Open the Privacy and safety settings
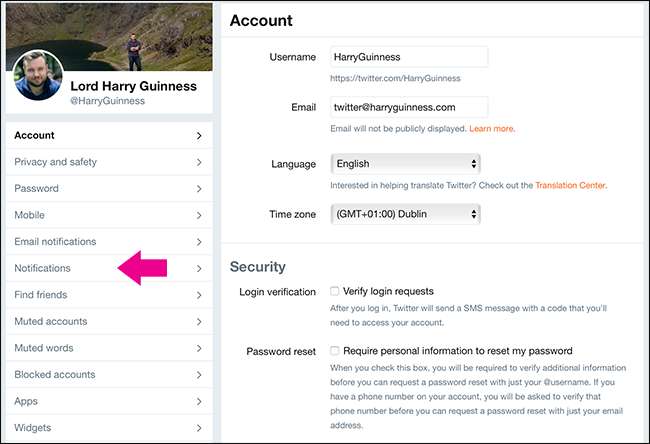This screenshot has width=650, height=444. (56, 162)
